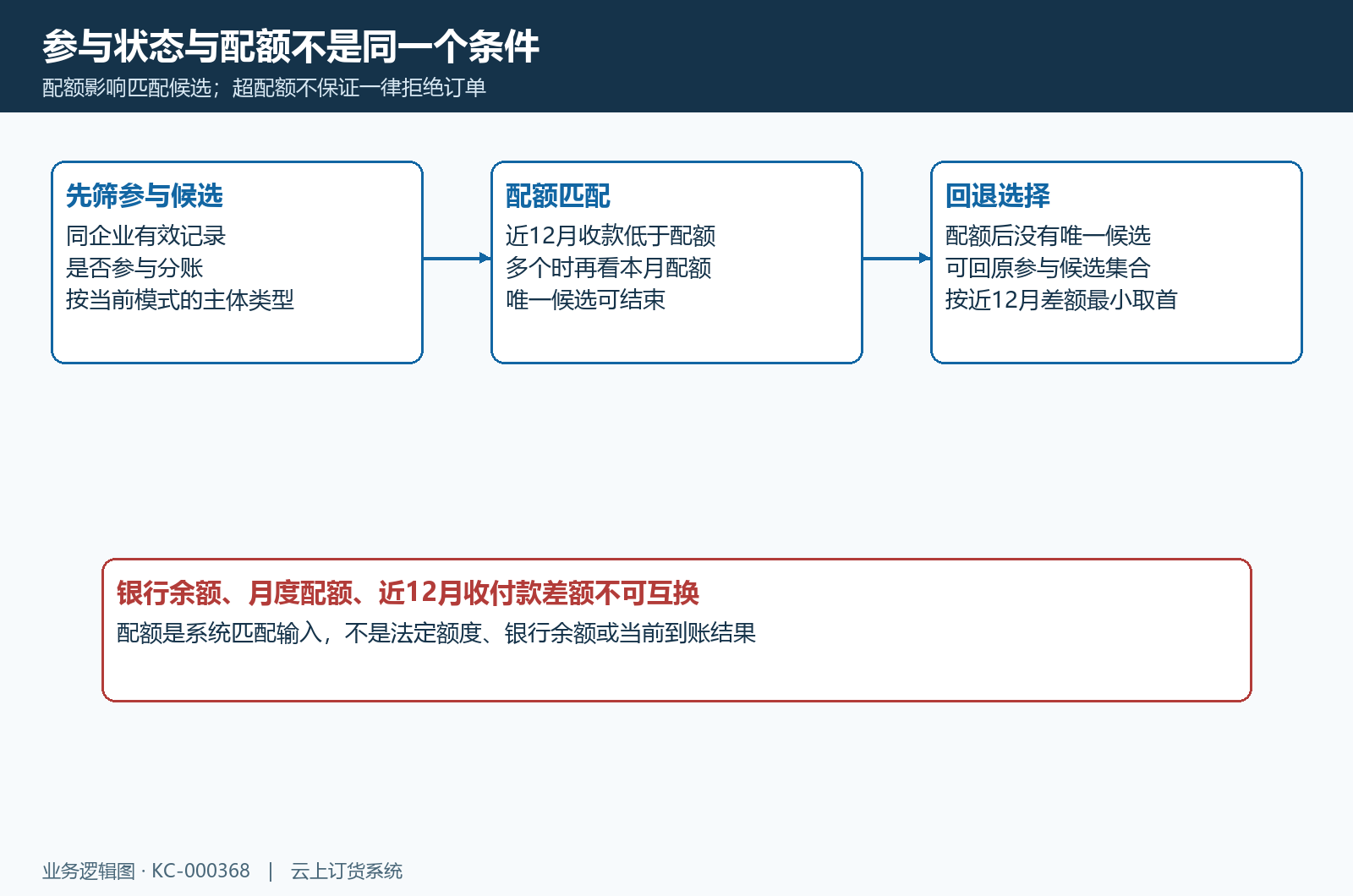Select the heading 回退选择
This screenshot has height=896, width=1353.
998,196
